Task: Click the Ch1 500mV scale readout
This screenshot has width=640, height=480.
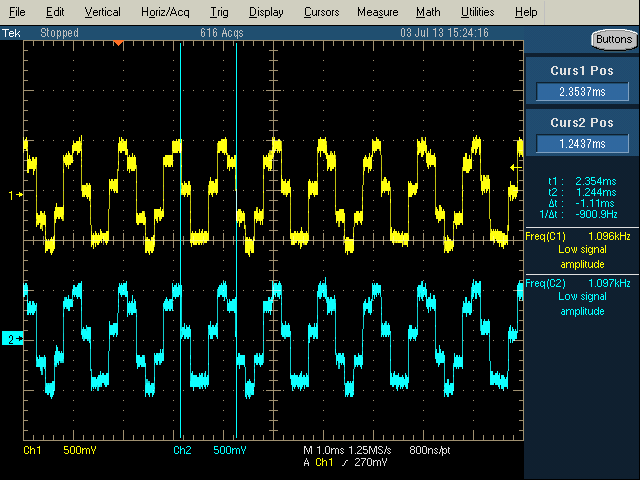Action: 60,450
